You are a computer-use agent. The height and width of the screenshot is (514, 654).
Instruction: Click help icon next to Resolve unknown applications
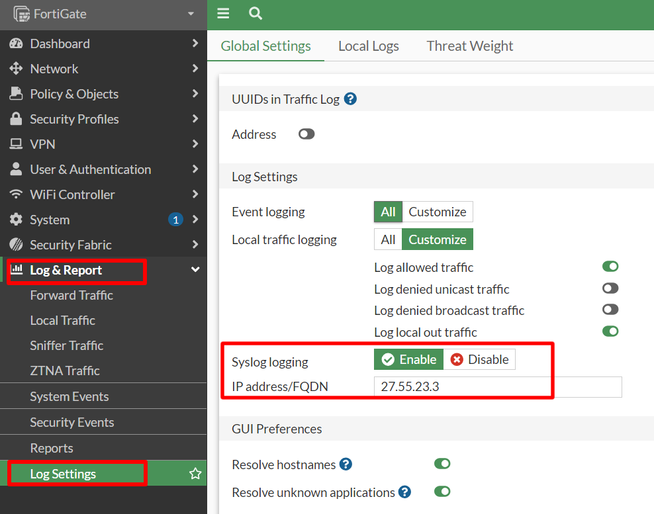tap(404, 492)
